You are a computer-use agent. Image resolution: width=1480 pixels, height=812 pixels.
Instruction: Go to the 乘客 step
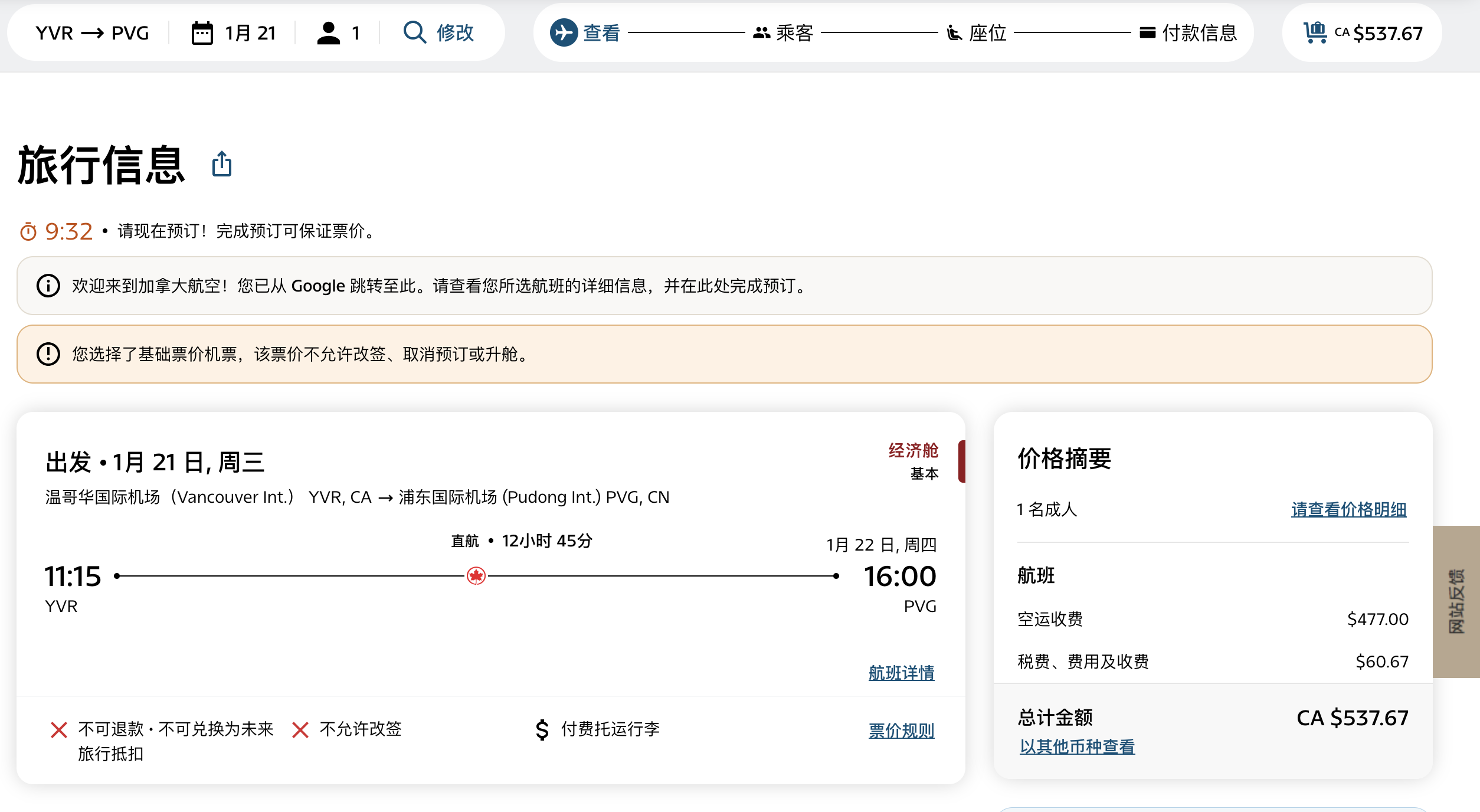tap(784, 33)
